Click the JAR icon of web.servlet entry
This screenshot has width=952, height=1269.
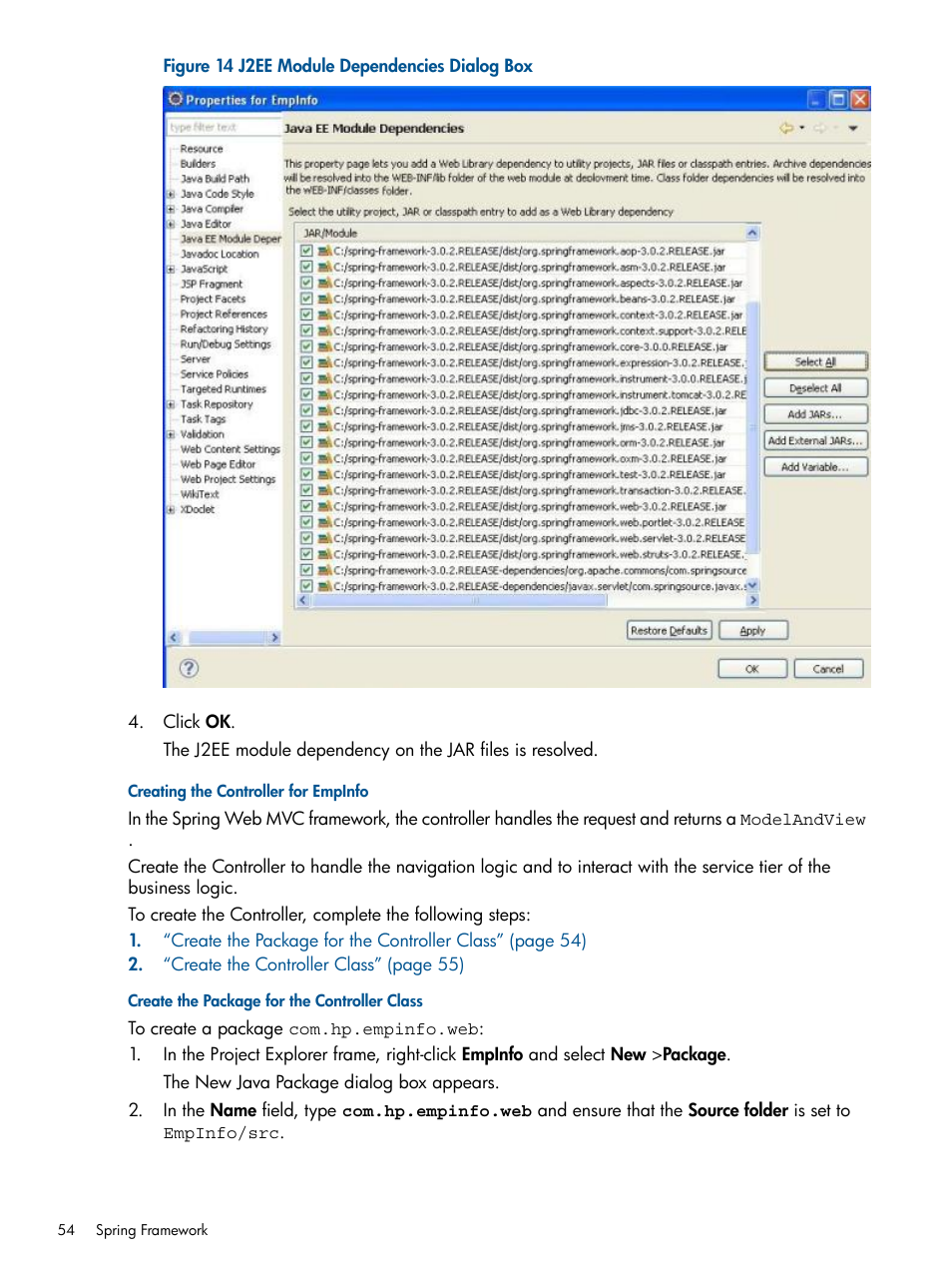324,538
